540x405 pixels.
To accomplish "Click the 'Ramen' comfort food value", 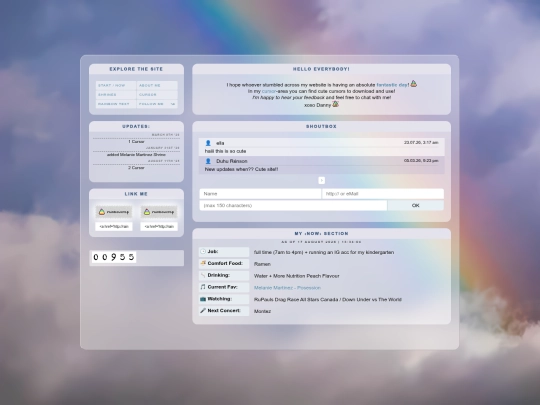I will (x=262, y=264).
